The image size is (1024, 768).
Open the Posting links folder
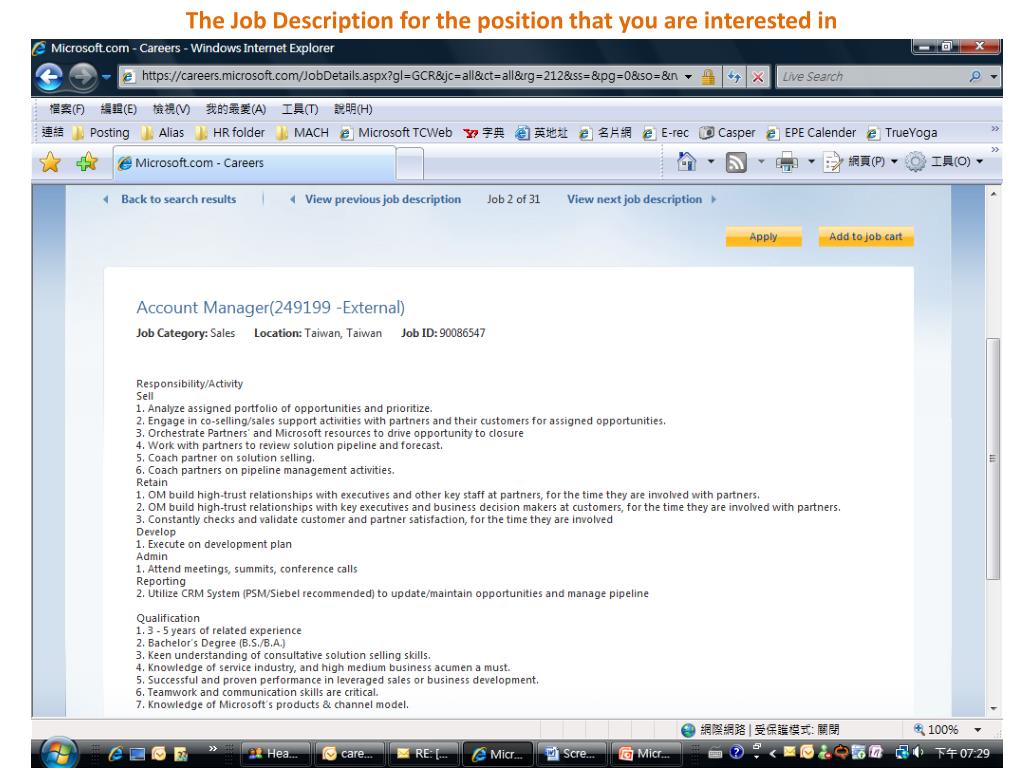tap(101, 133)
